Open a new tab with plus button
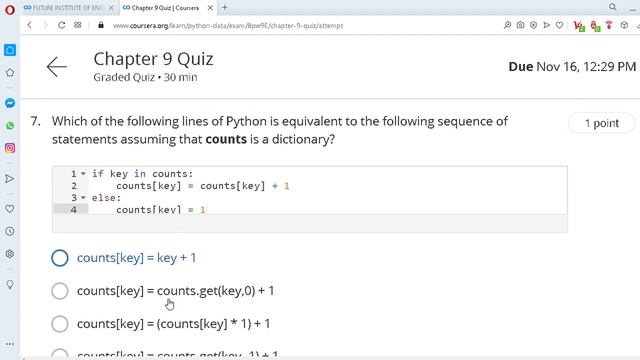Image resolution: width=640 pixels, height=360 pixels. (224, 7)
